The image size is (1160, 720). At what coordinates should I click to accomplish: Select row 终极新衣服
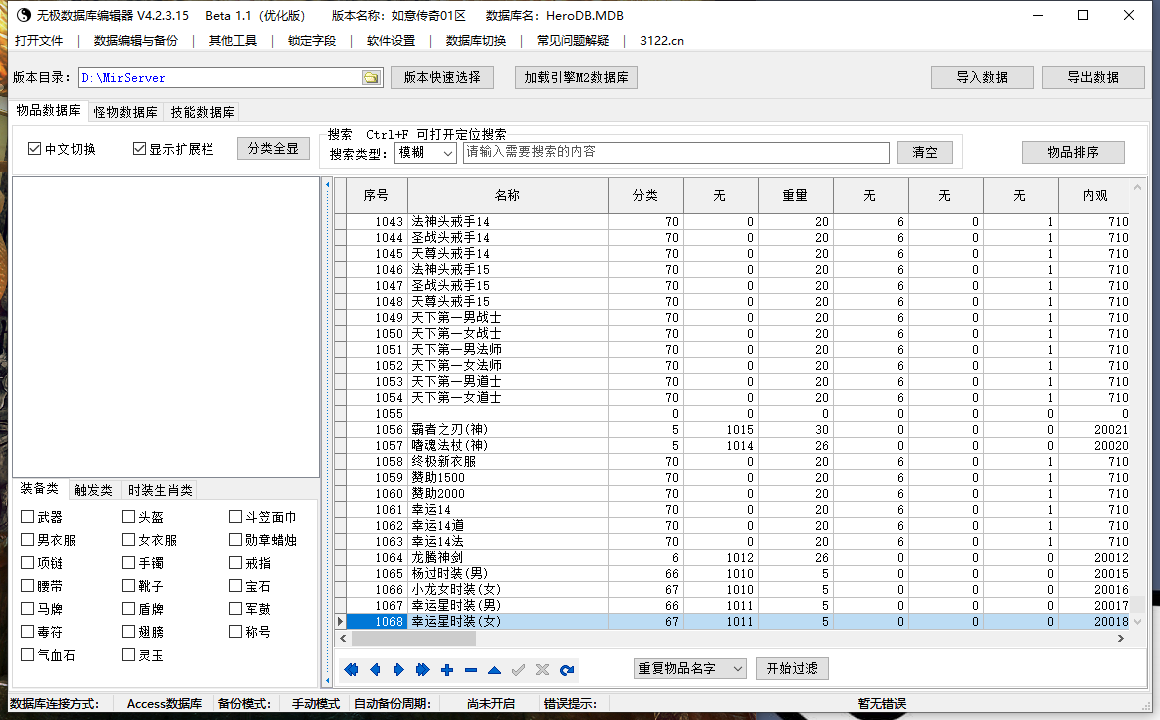732,461
